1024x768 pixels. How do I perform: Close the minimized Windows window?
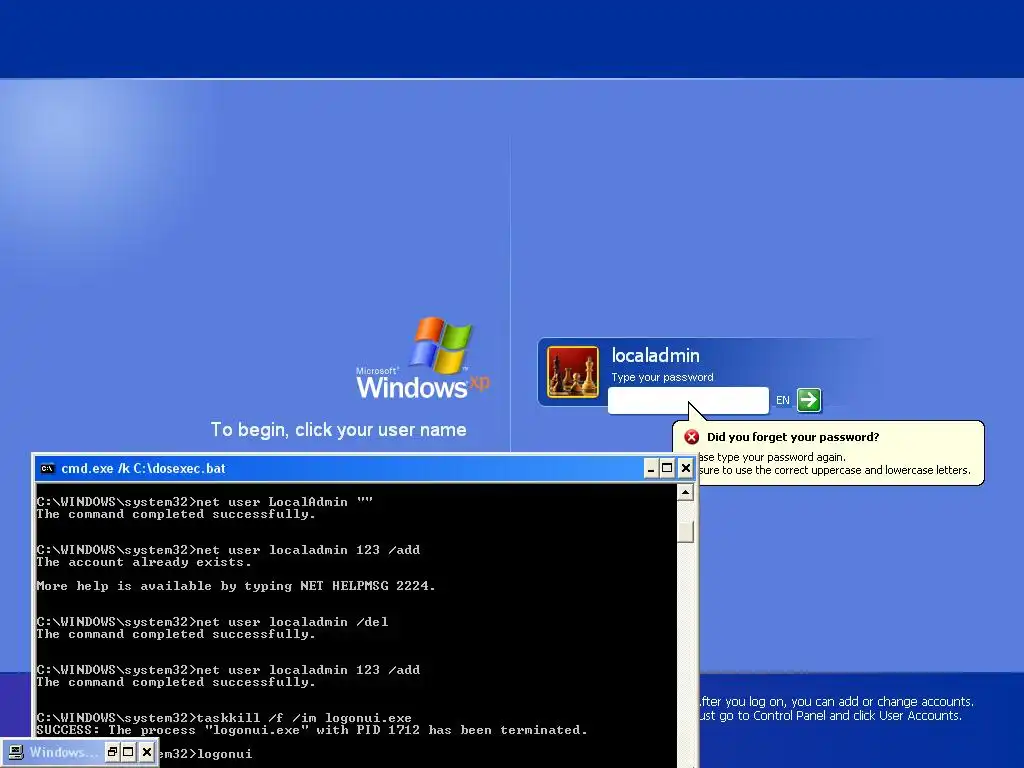tap(147, 752)
